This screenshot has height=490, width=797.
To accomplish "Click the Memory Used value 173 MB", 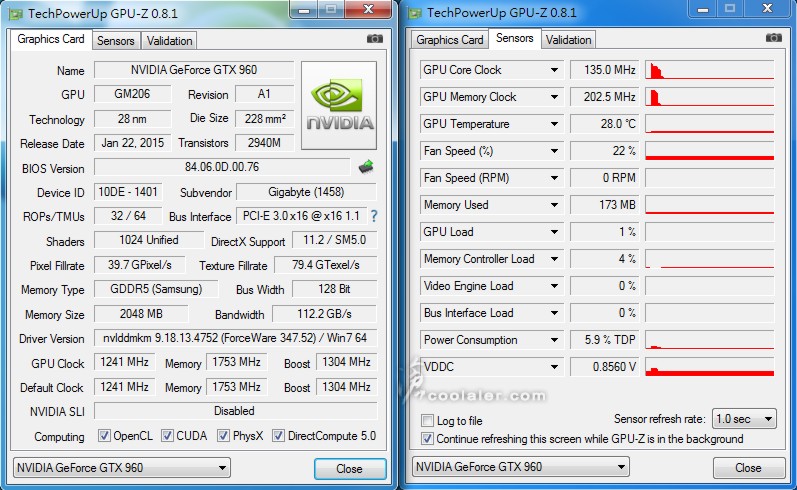I will (x=603, y=205).
